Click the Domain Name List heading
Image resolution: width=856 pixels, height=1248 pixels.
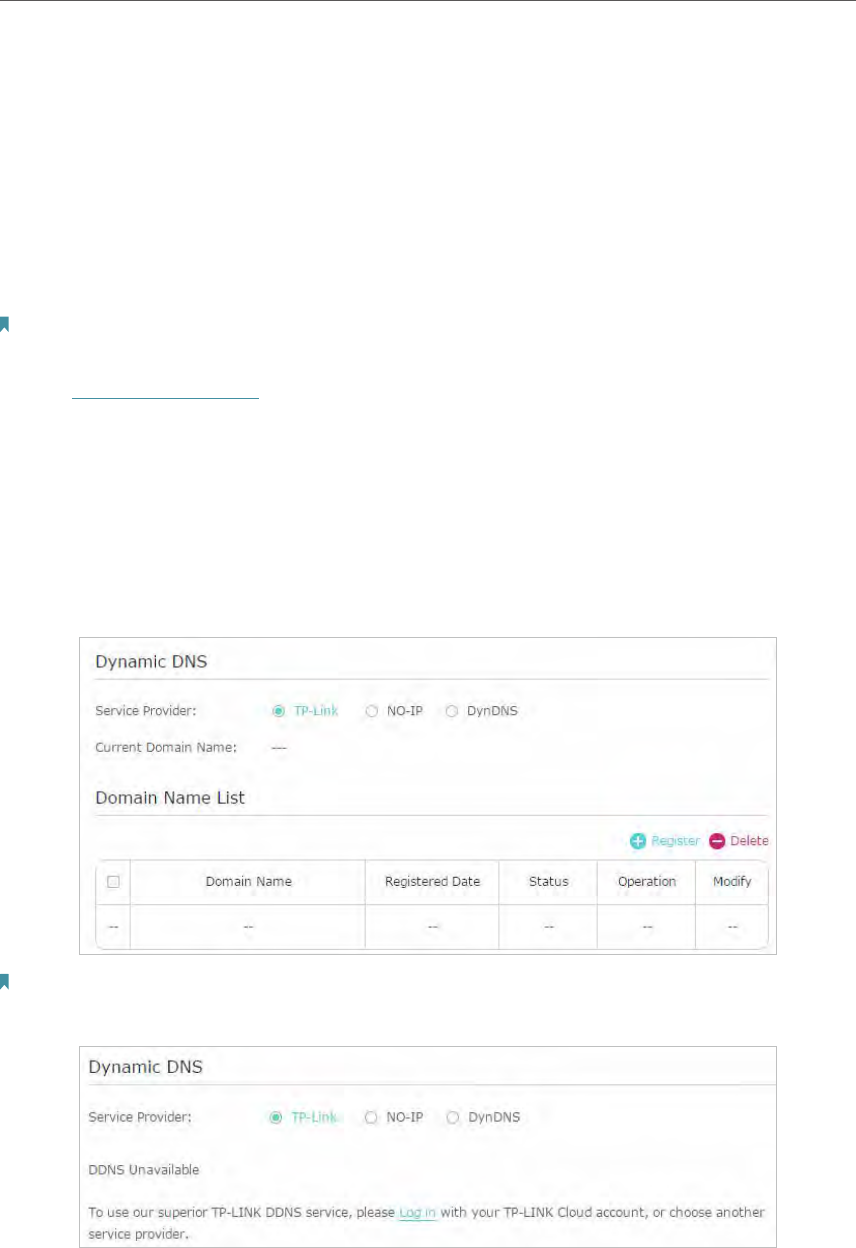(x=170, y=798)
